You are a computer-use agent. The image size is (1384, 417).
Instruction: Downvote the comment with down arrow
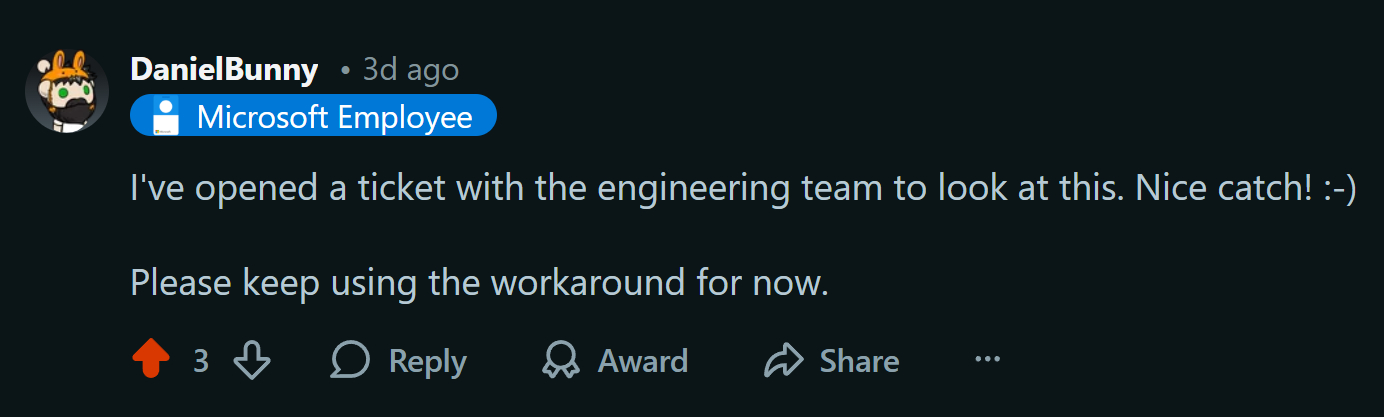point(251,360)
